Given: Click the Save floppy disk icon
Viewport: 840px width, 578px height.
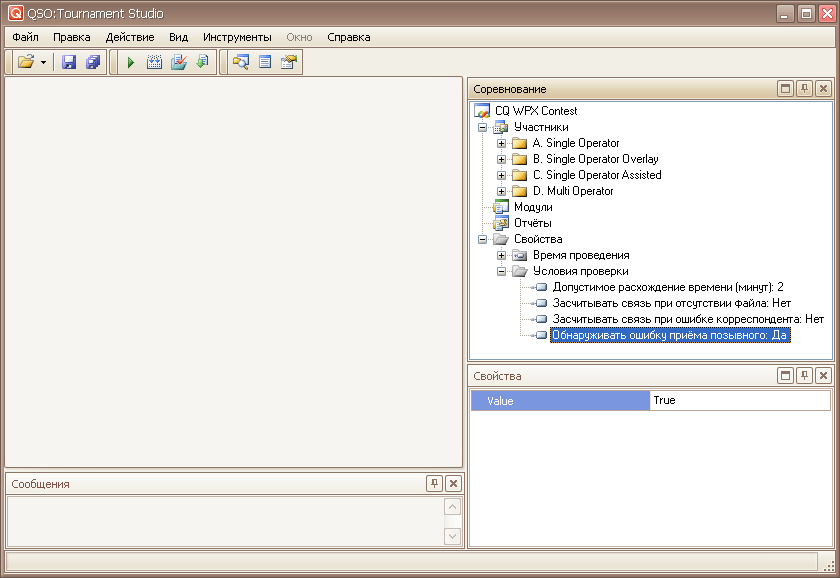Looking at the screenshot, I should pos(69,62).
